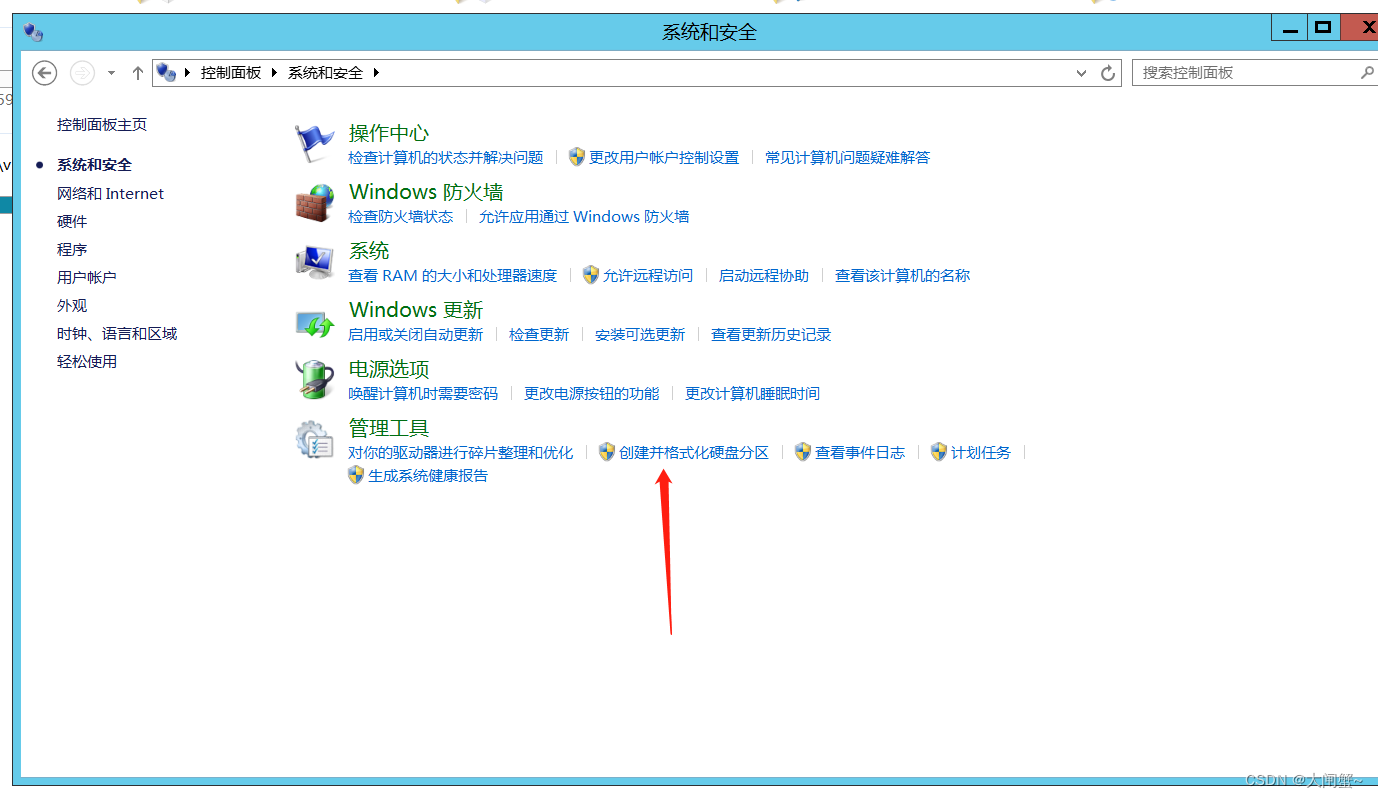The width and height of the screenshot is (1378, 798).
Task: Open recent locations dropdown arrow
Action: (111, 73)
